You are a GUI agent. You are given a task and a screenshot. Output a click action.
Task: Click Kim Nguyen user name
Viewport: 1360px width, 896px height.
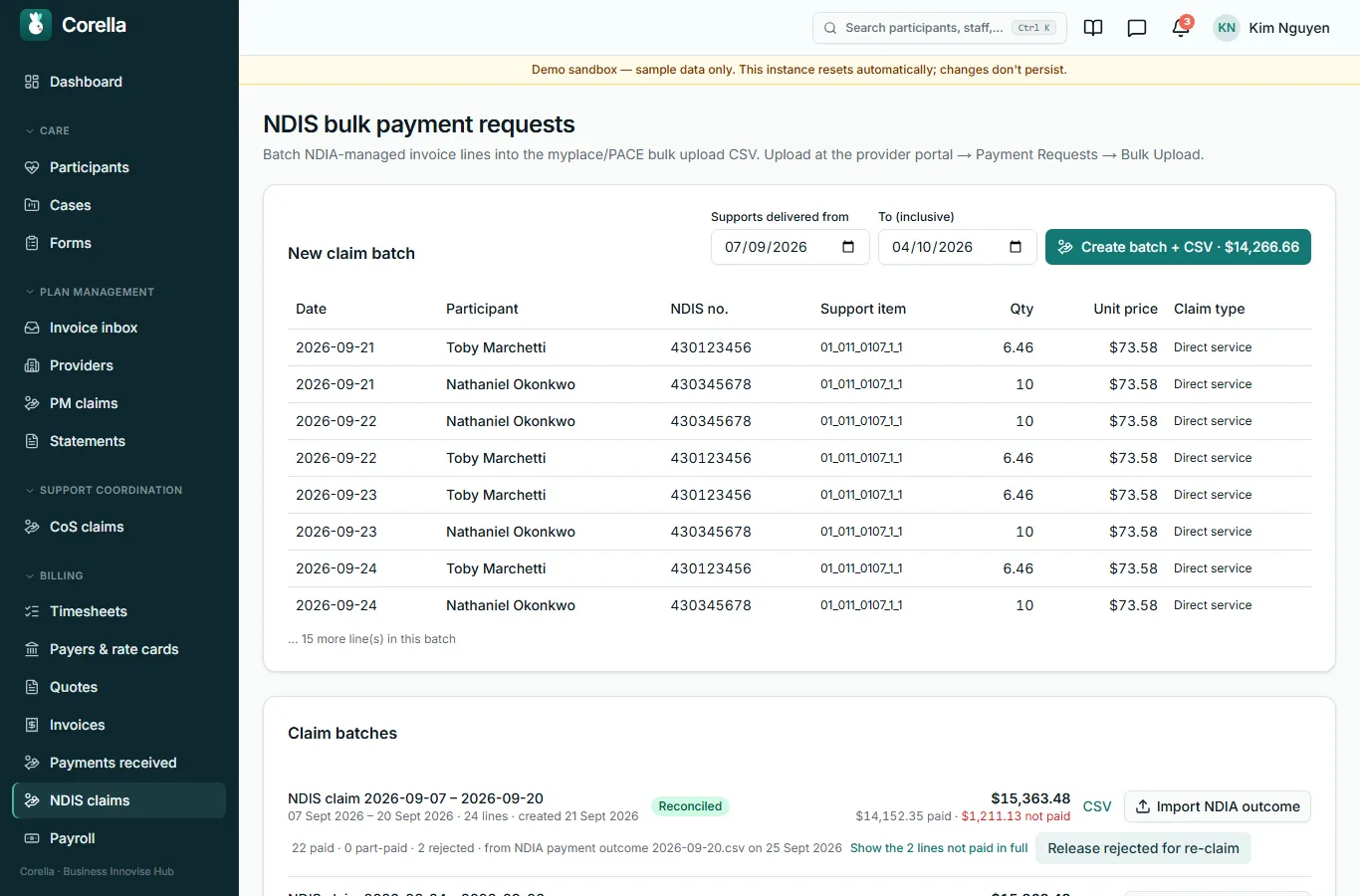coord(1289,28)
